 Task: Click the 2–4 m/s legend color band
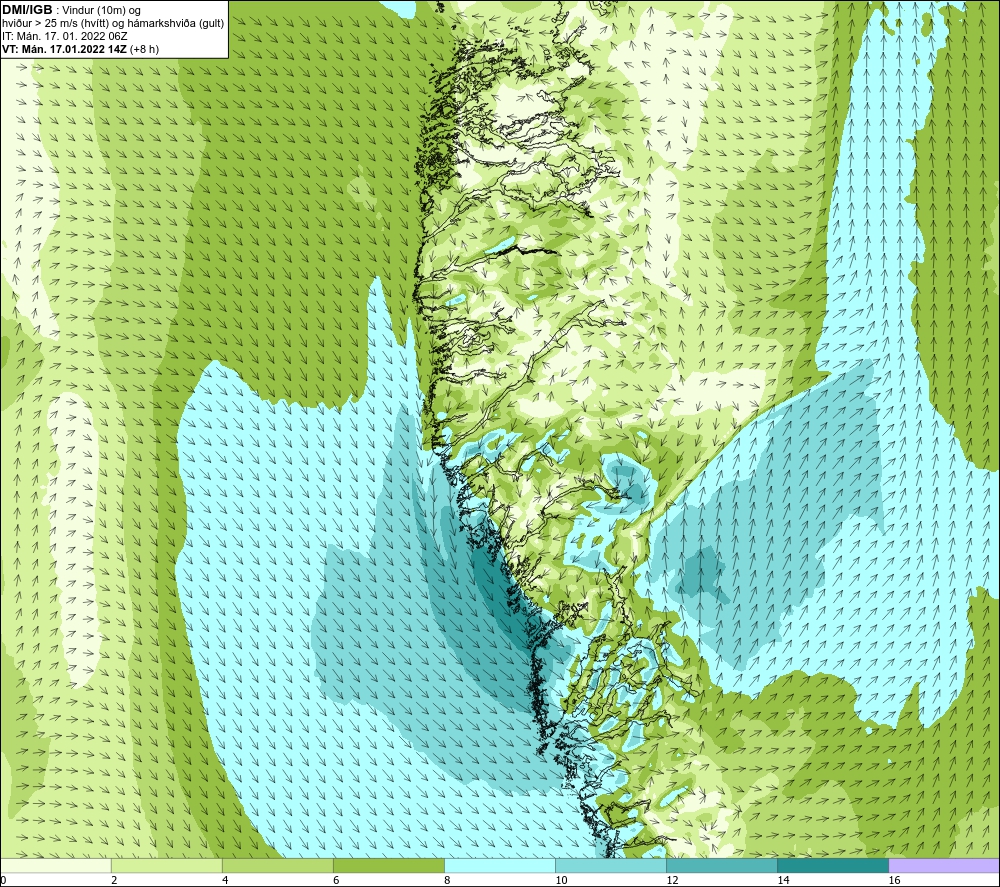(x=166, y=865)
